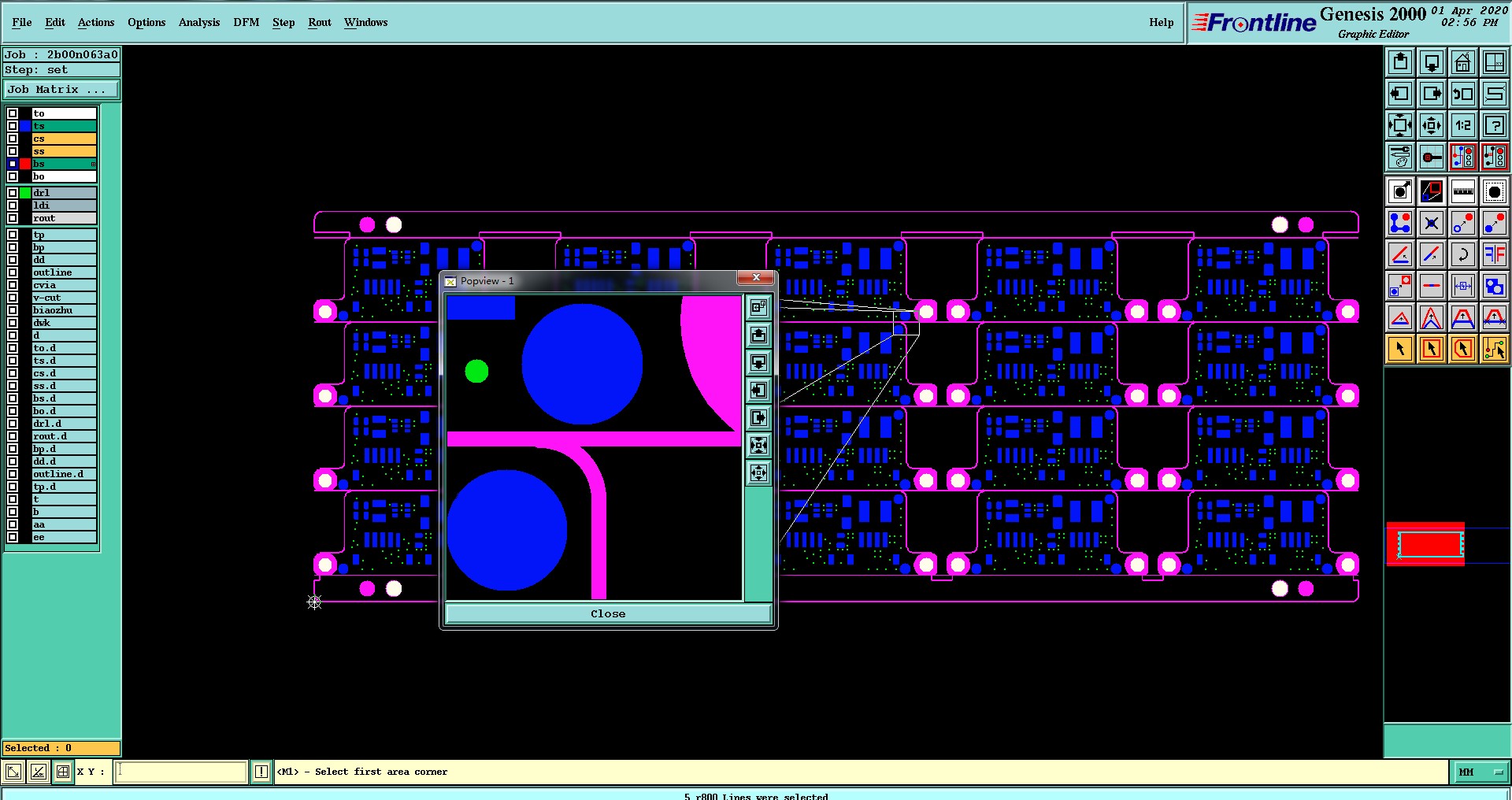Image resolution: width=1512 pixels, height=800 pixels.
Task: Click the 1:2 zoom scale icon
Action: [x=1463, y=125]
